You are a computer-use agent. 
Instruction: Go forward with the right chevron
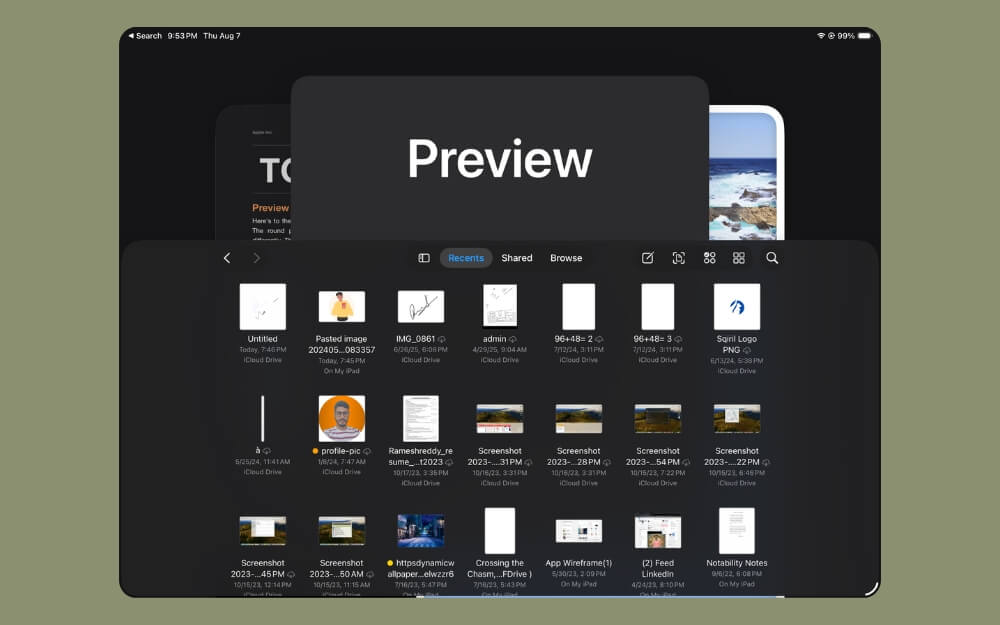click(x=256, y=258)
